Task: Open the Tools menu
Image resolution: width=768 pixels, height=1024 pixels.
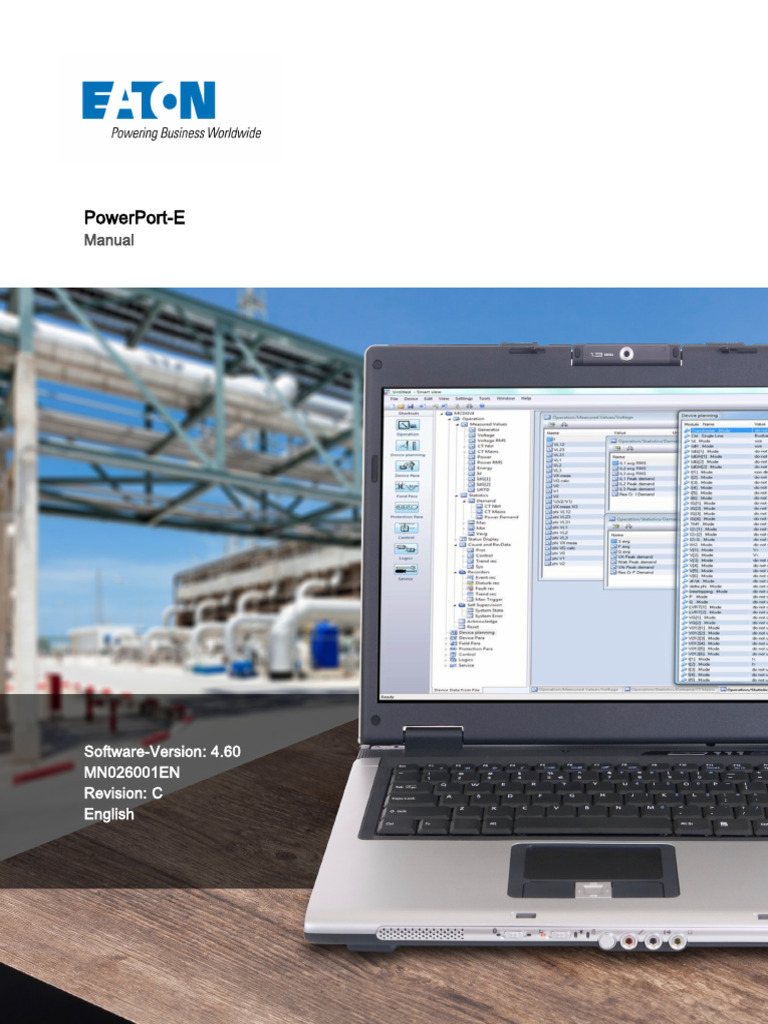Action: (485, 398)
